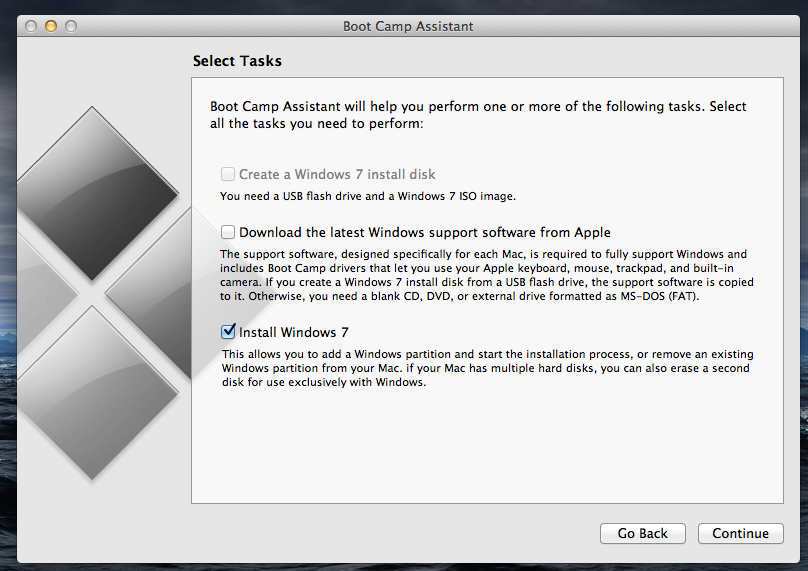Click the Boot Camp Assistant window title
The width and height of the screenshot is (808, 571).
[x=408, y=26]
